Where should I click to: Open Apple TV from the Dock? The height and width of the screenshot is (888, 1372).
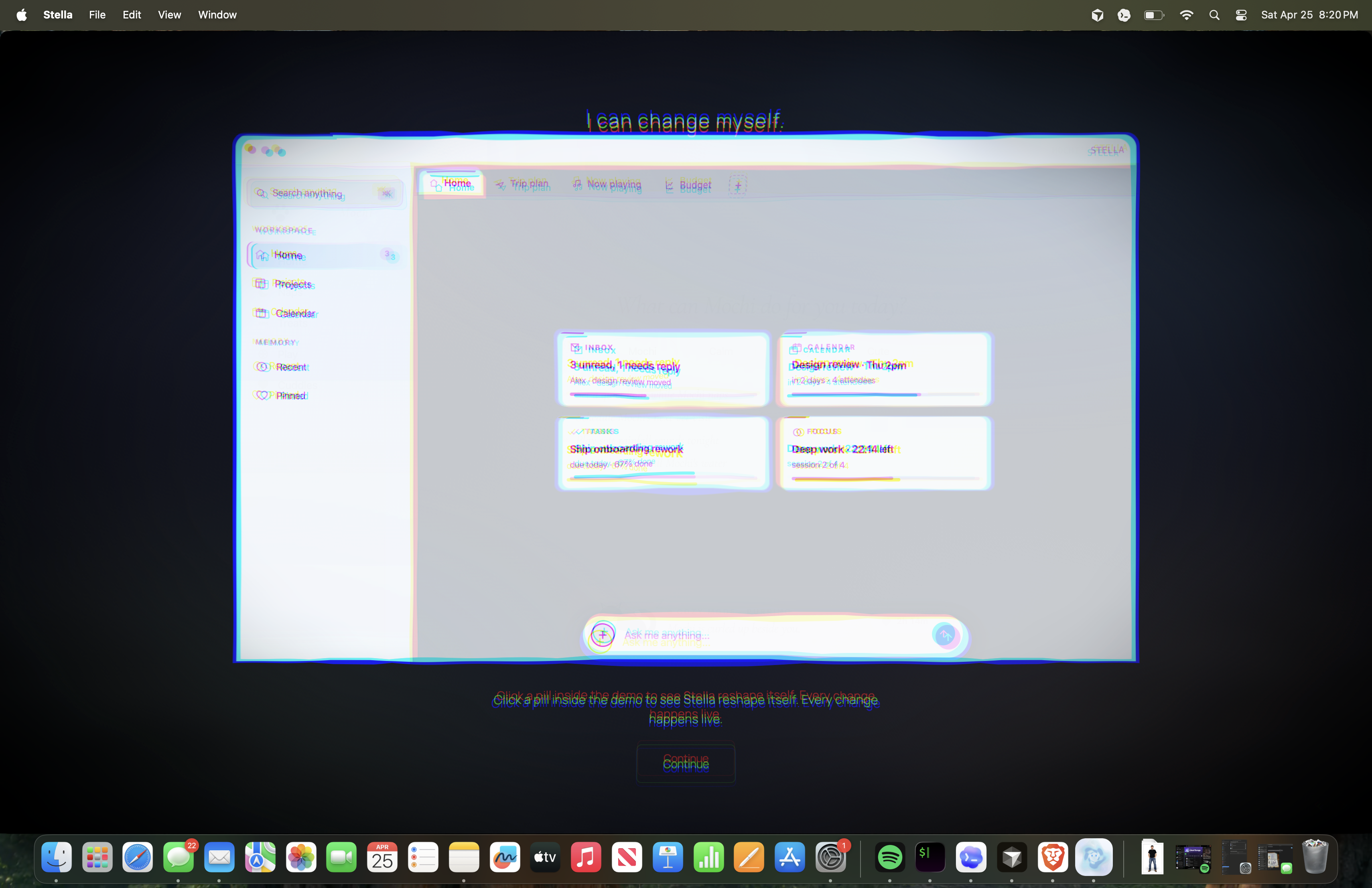point(545,857)
